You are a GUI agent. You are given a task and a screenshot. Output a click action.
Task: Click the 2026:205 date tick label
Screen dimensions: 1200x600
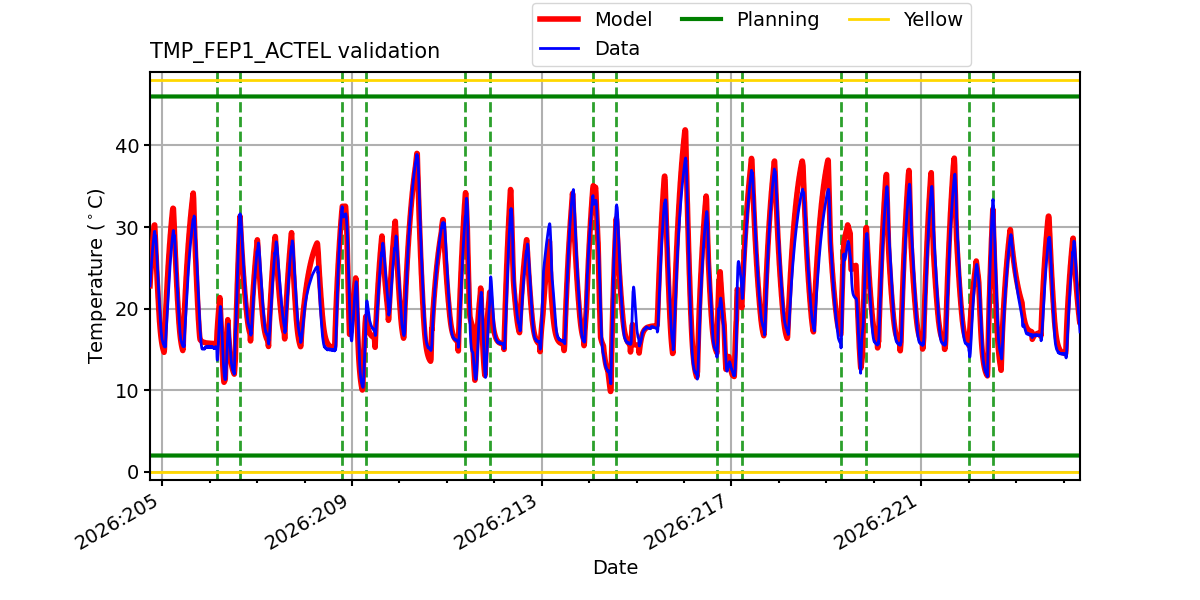pos(117,519)
